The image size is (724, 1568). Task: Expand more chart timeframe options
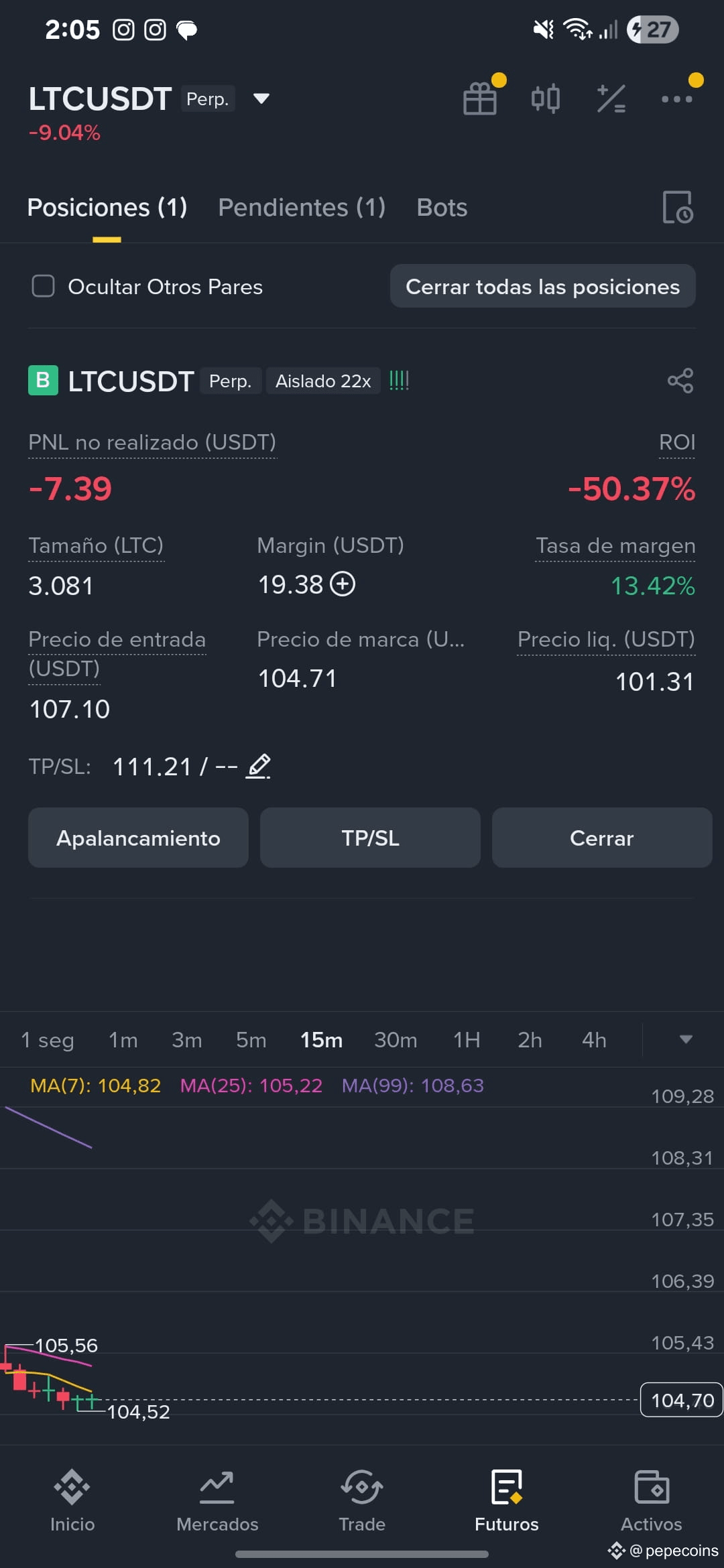[x=685, y=1039]
